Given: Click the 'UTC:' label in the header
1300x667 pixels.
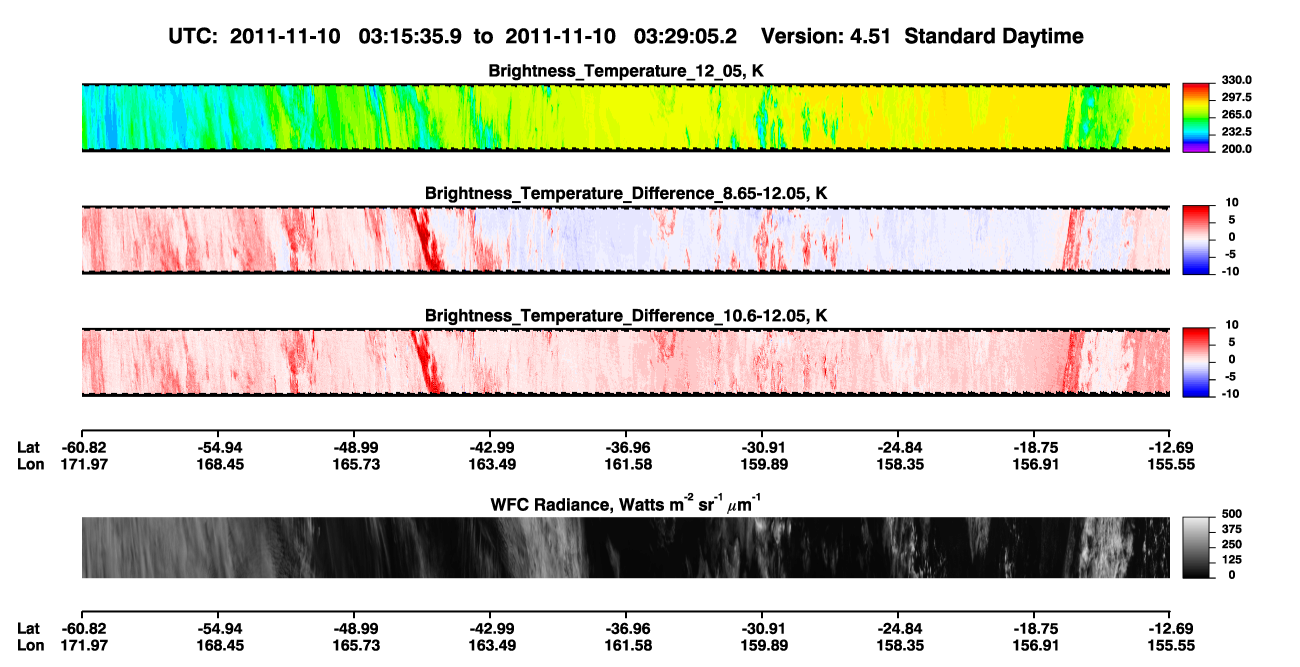Looking at the screenshot, I should pos(194,37).
